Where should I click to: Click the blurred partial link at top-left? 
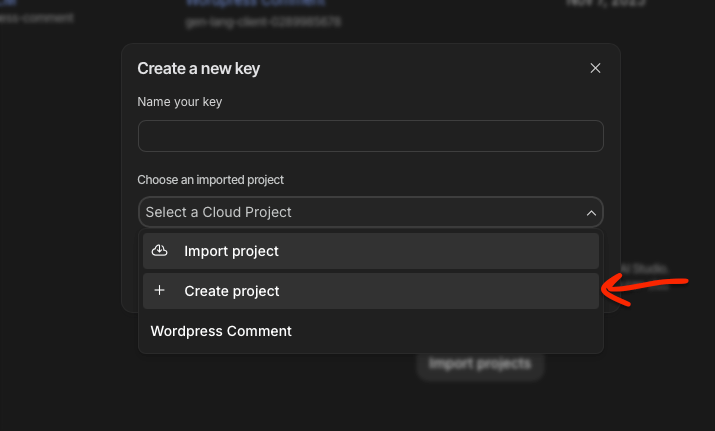pyautogui.click(x=8, y=3)
